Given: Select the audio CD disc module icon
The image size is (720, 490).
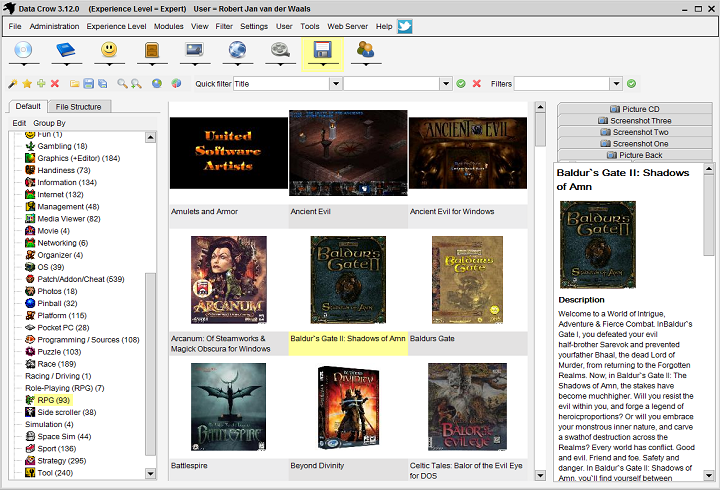Looking at the screenshot, I should [23, 50].
